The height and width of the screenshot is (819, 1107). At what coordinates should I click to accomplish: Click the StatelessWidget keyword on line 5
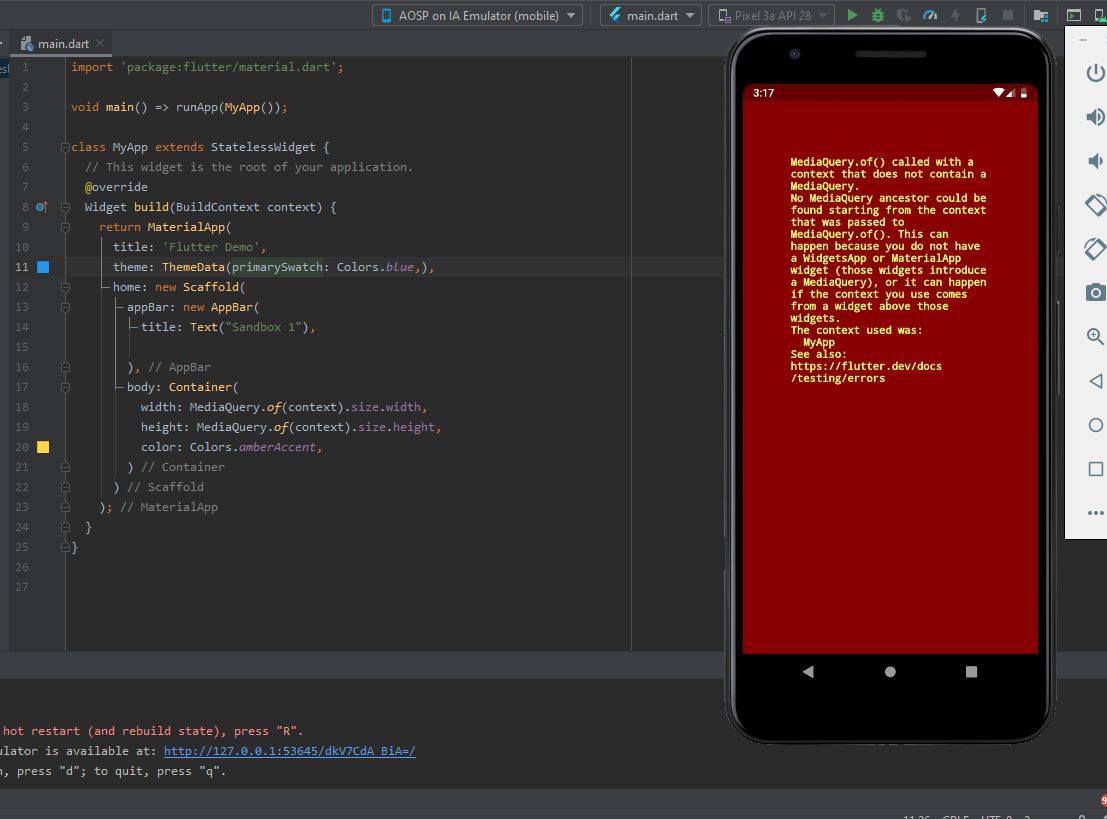(263, 147)
